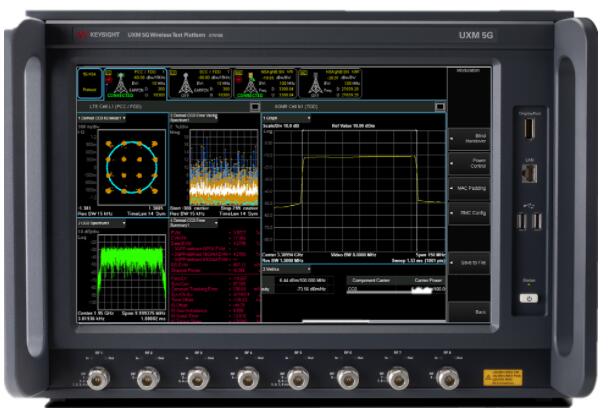The height and width of the screenshot is (420, 612).
Task: Tap the Save to File softkey
Action: (x=469, y=263)
